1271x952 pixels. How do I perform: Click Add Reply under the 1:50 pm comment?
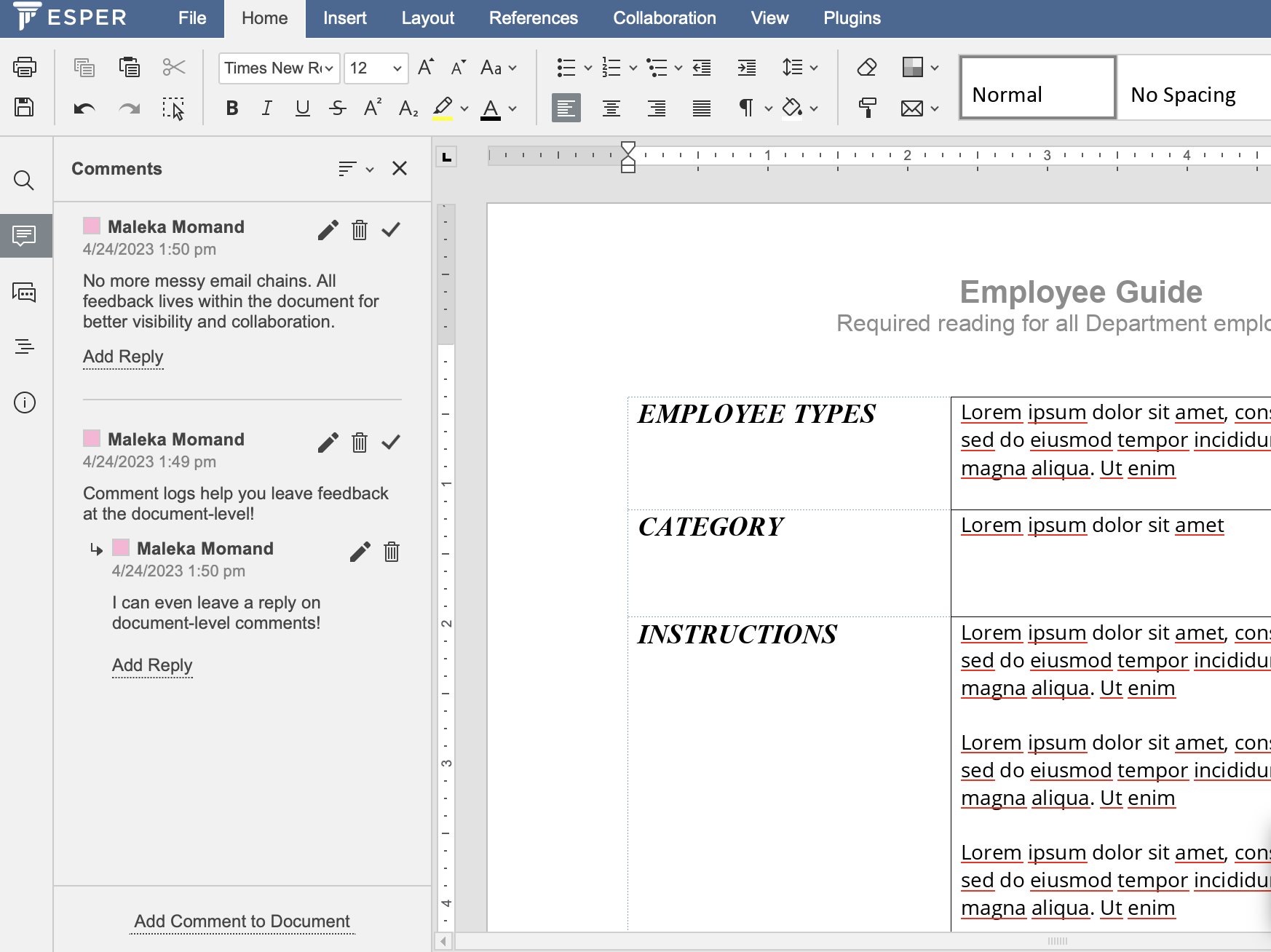click(x=122, y=357)
